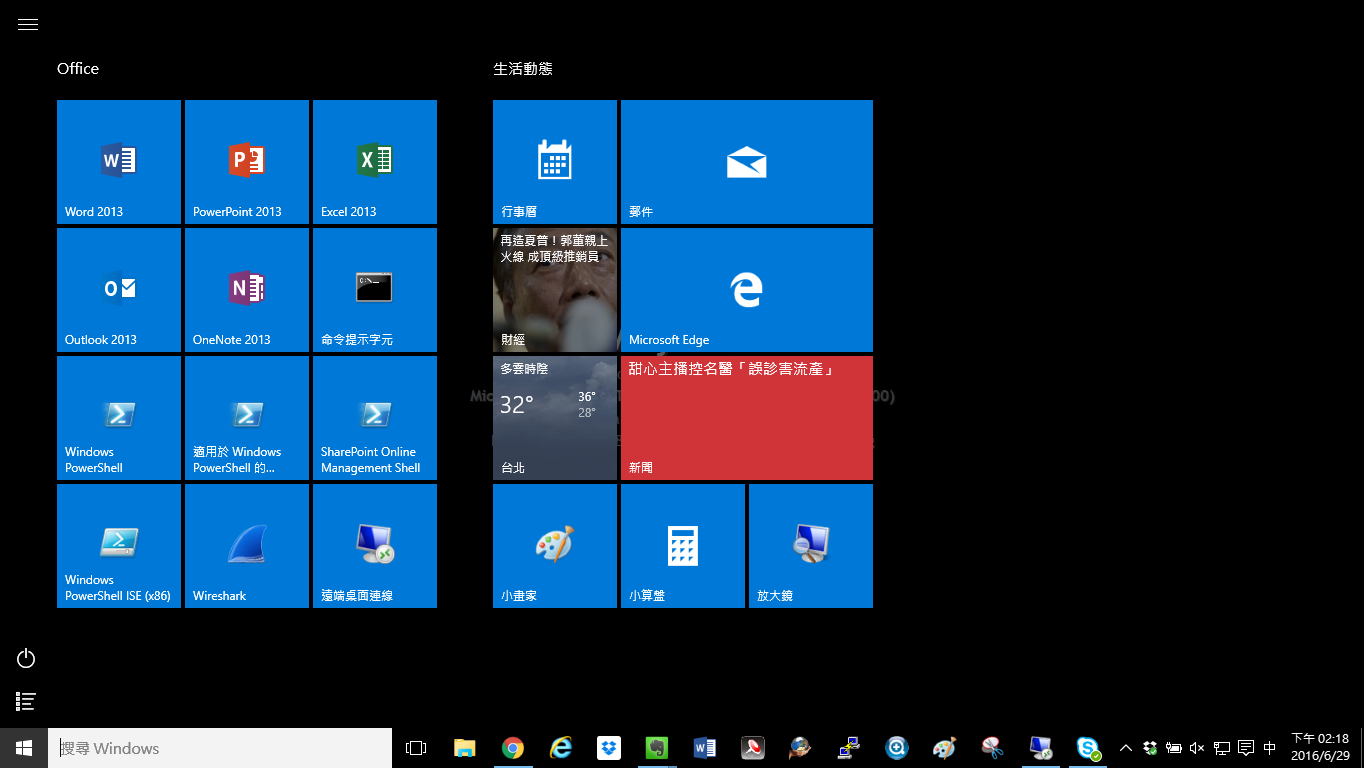The height and width of the screenshot is (768, 1364).
Task: Open the 郵件 (Mail) tile
Action: pyautogui.click(x=747, y=162)
